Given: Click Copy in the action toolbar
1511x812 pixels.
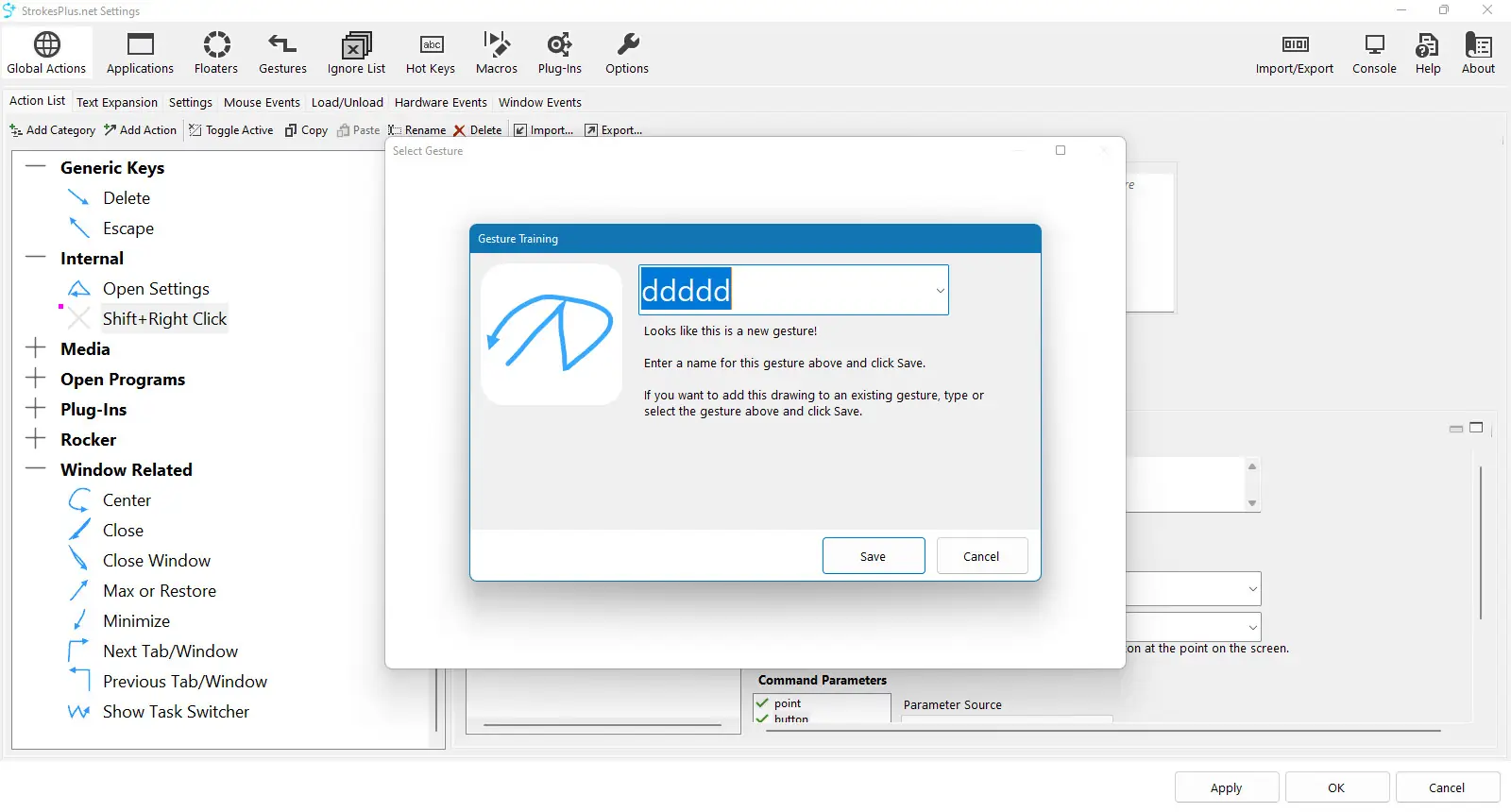Looking at the screenshot, I should [307, 130].
